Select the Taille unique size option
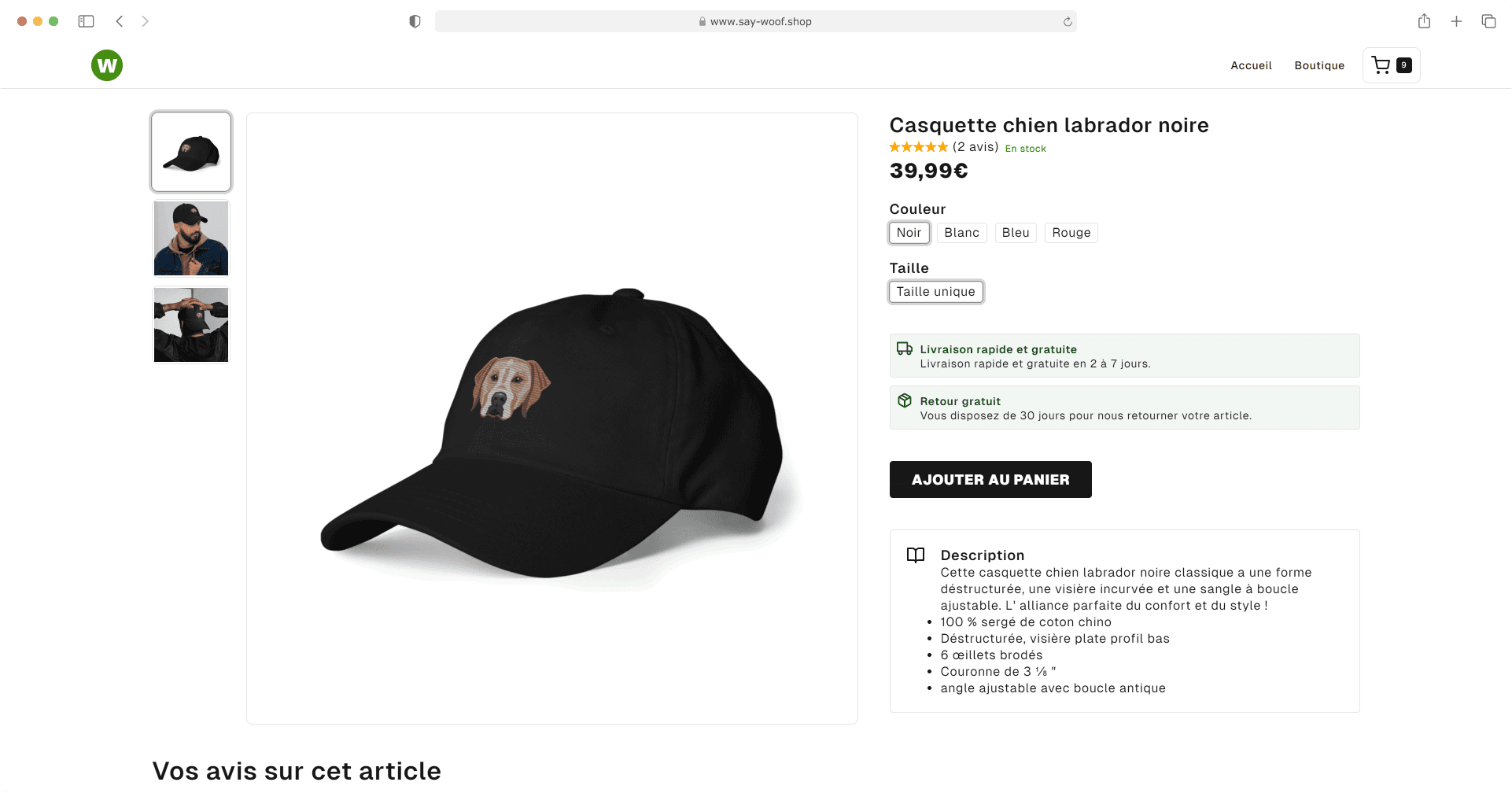Image resolution: width=1512 pixels, height=793 pixels. [x=935, y=292]
